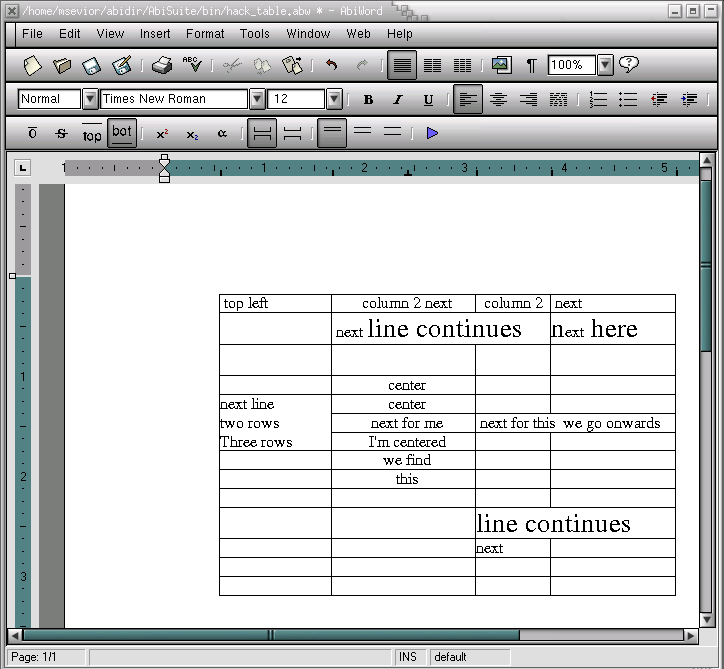Click the New document icon
Viewport: 724px width, 669px height.
coord(33,66)
